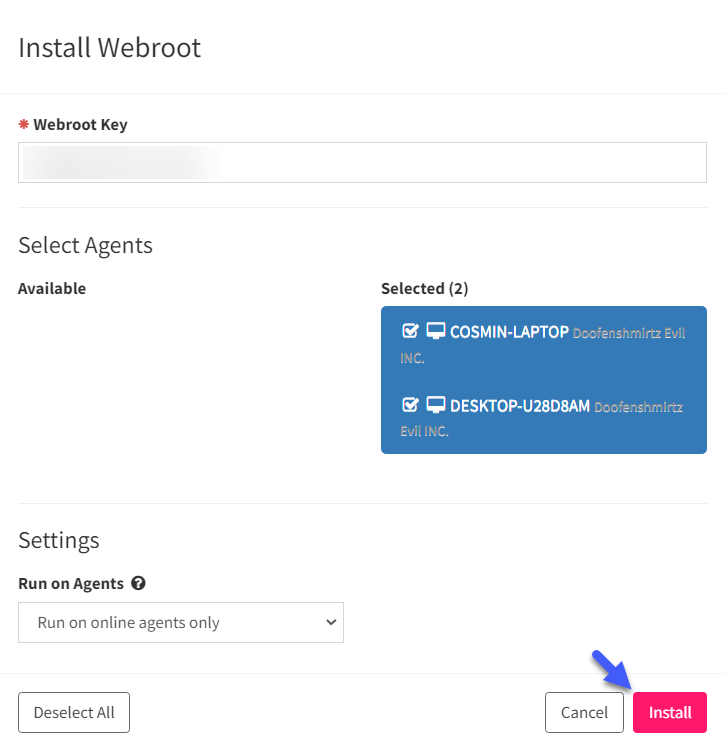
Task: Open the Run on Agents dropdown
Action: (181, 622)
